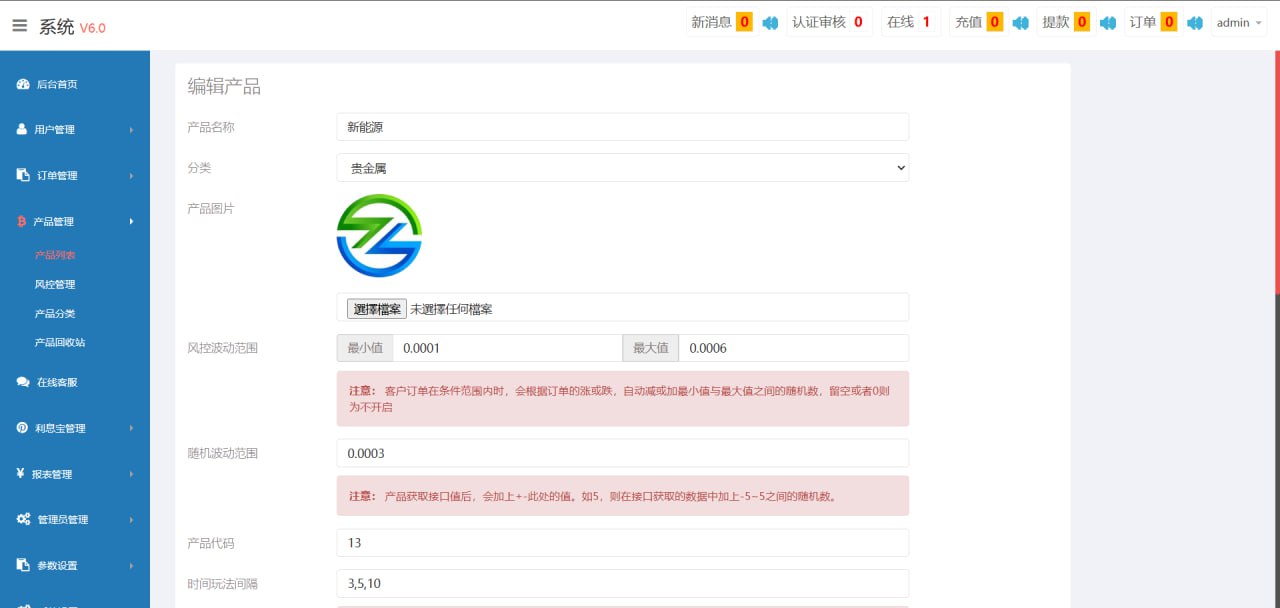This screenshot has height=608, width=1280.
Task: Click the 利息宝管理 sidebar icon
Action: [x=22, y=428]
